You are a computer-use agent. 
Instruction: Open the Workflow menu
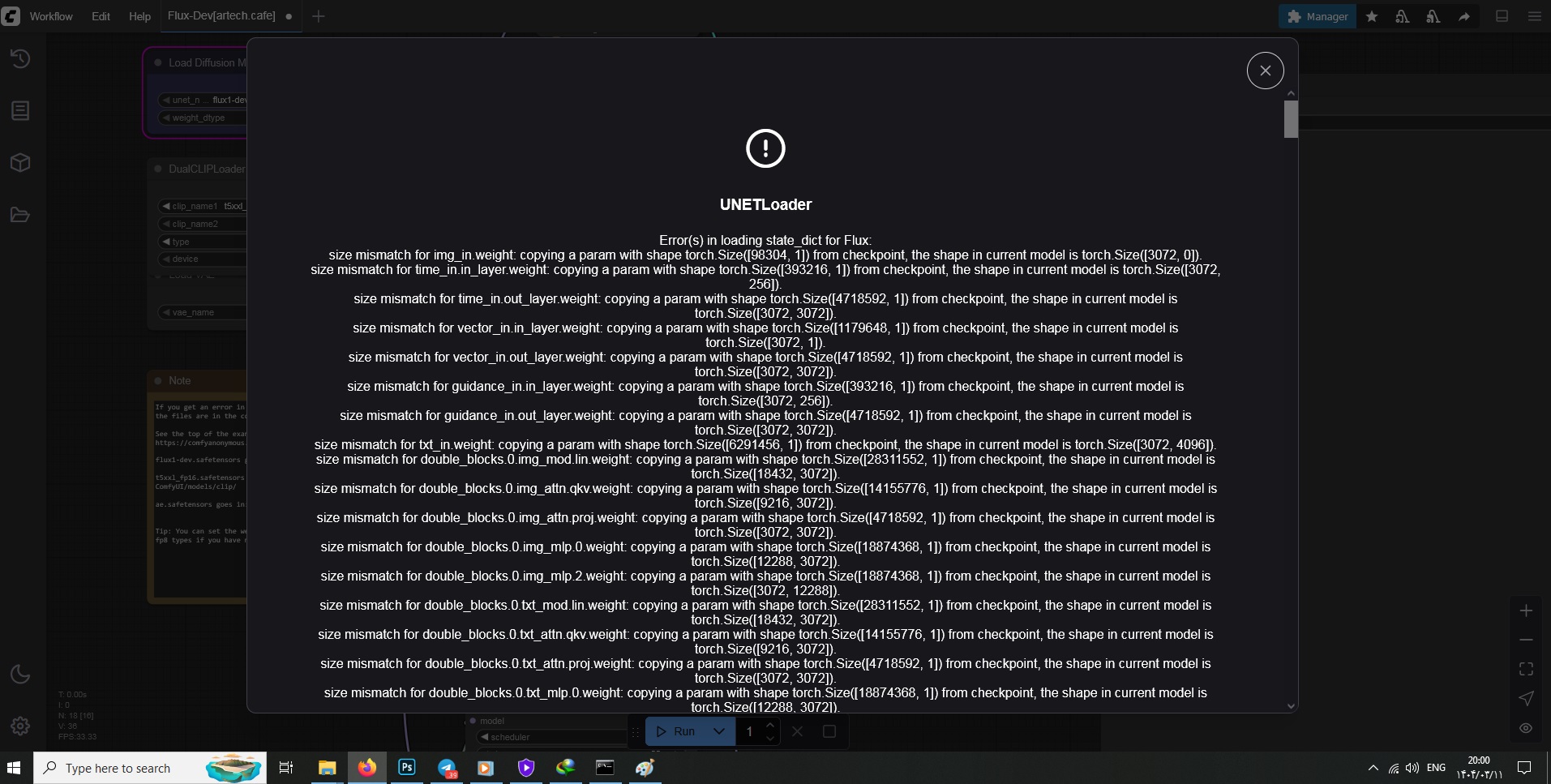click(x=51, y=16)
